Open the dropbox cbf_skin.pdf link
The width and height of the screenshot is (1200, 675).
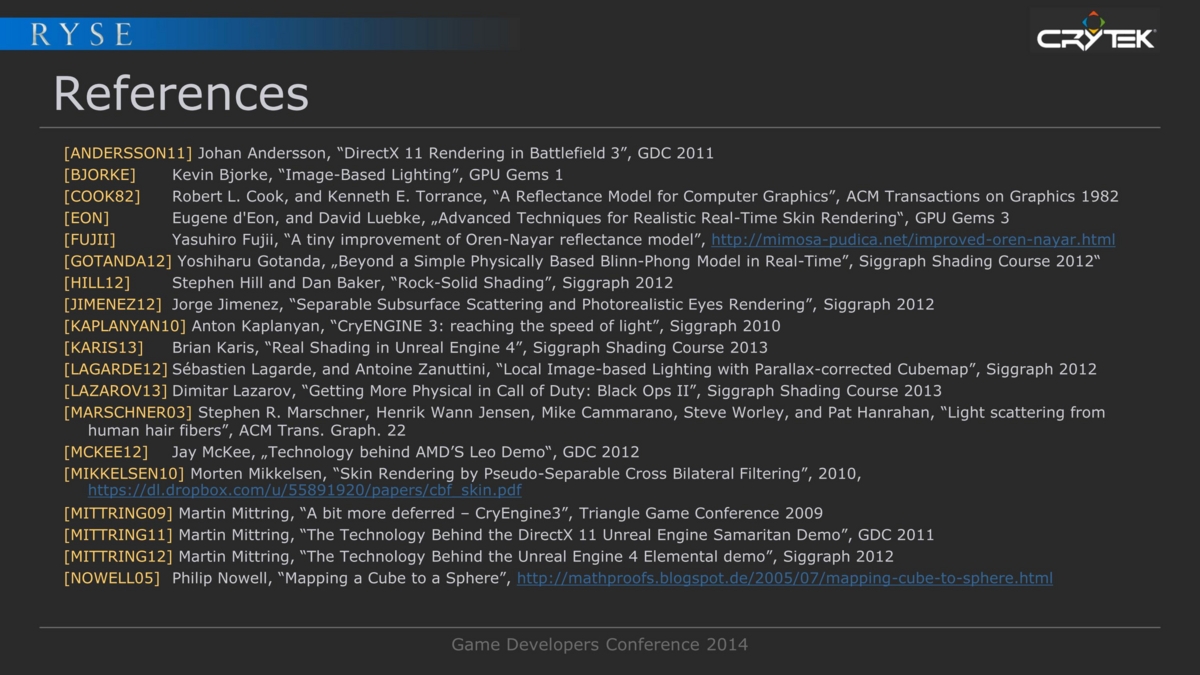(x=305, y=491)
